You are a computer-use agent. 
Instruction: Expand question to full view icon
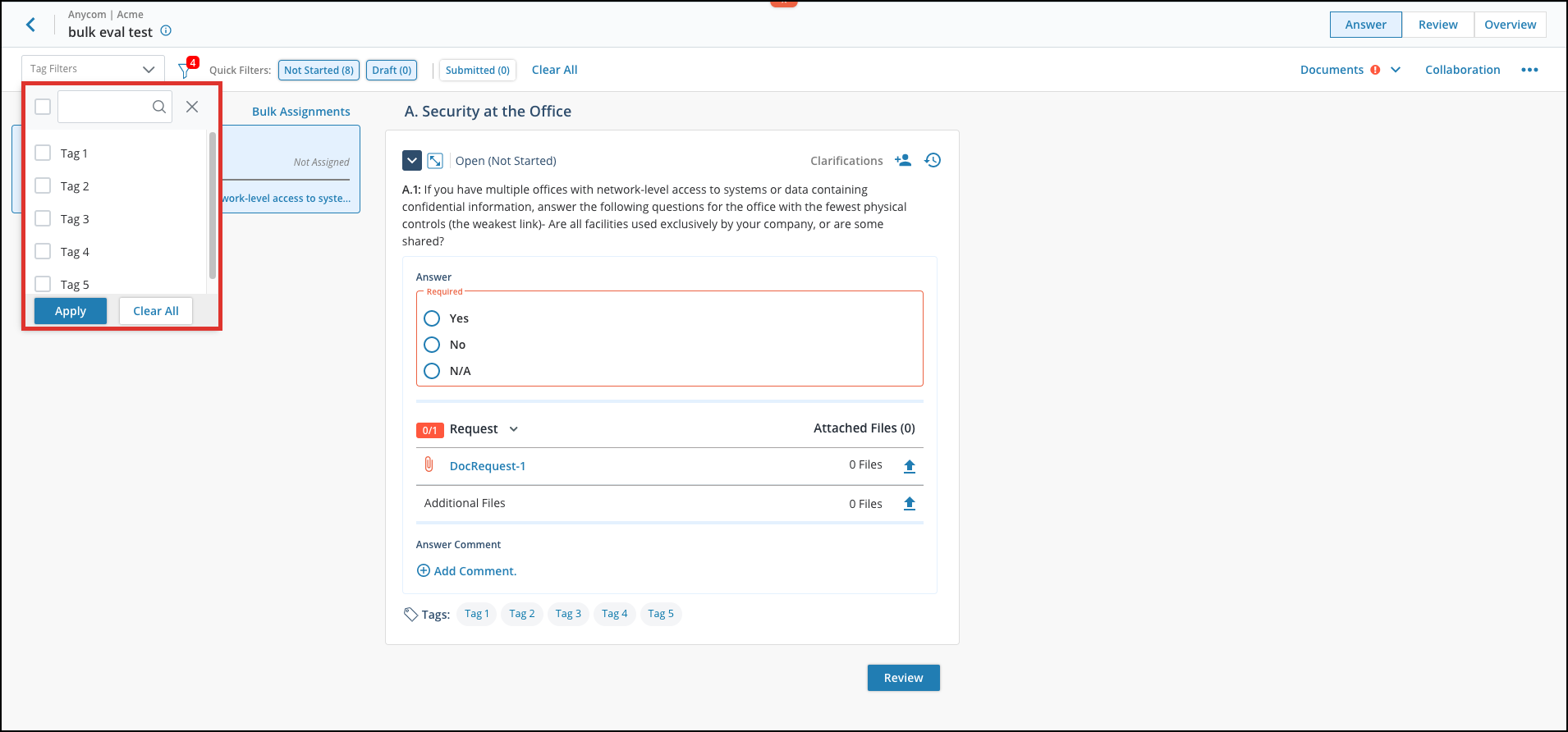coord(435,161)
